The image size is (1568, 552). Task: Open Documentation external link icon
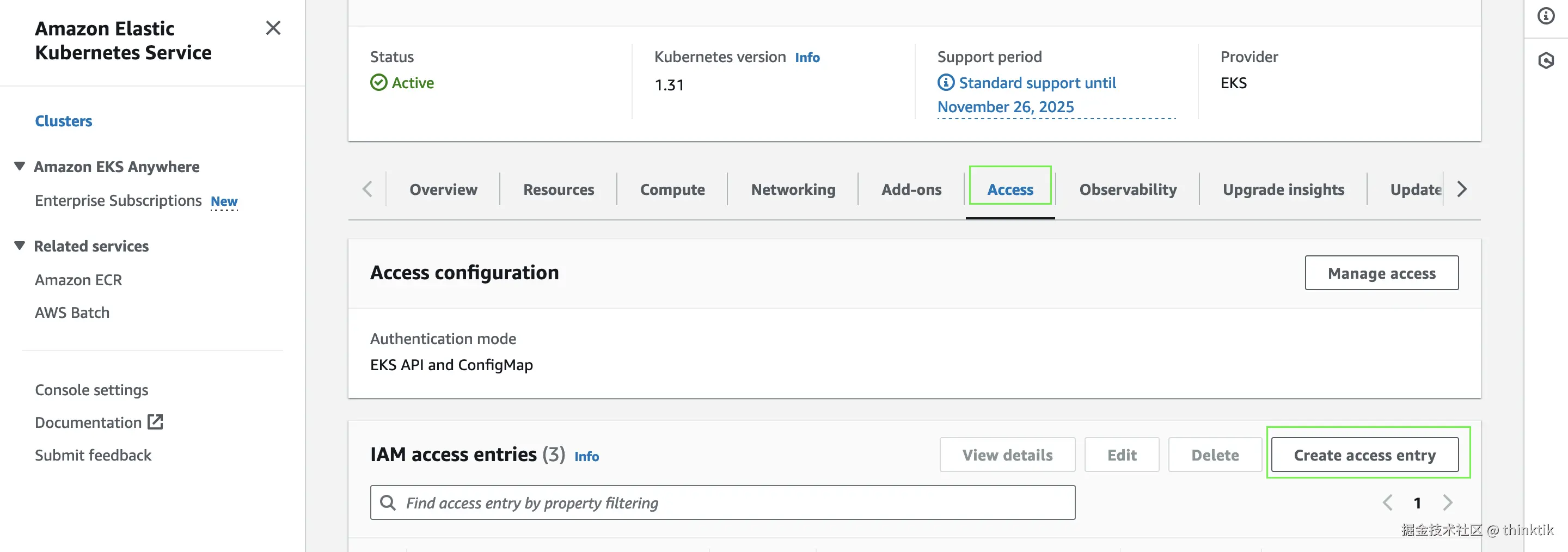156,422
